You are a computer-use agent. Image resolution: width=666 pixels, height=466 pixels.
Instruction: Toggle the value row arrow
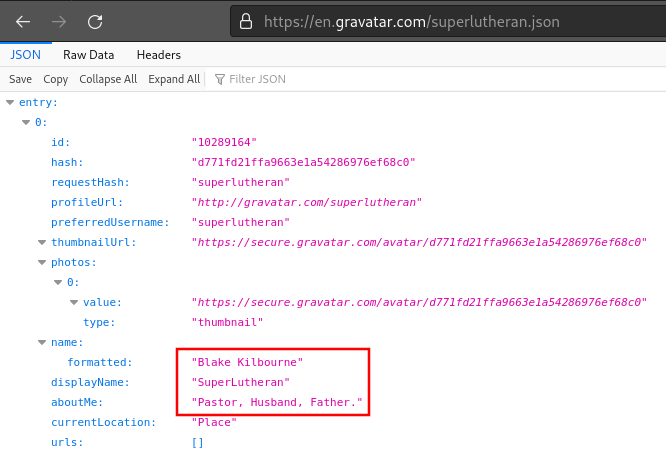point(74,302)
